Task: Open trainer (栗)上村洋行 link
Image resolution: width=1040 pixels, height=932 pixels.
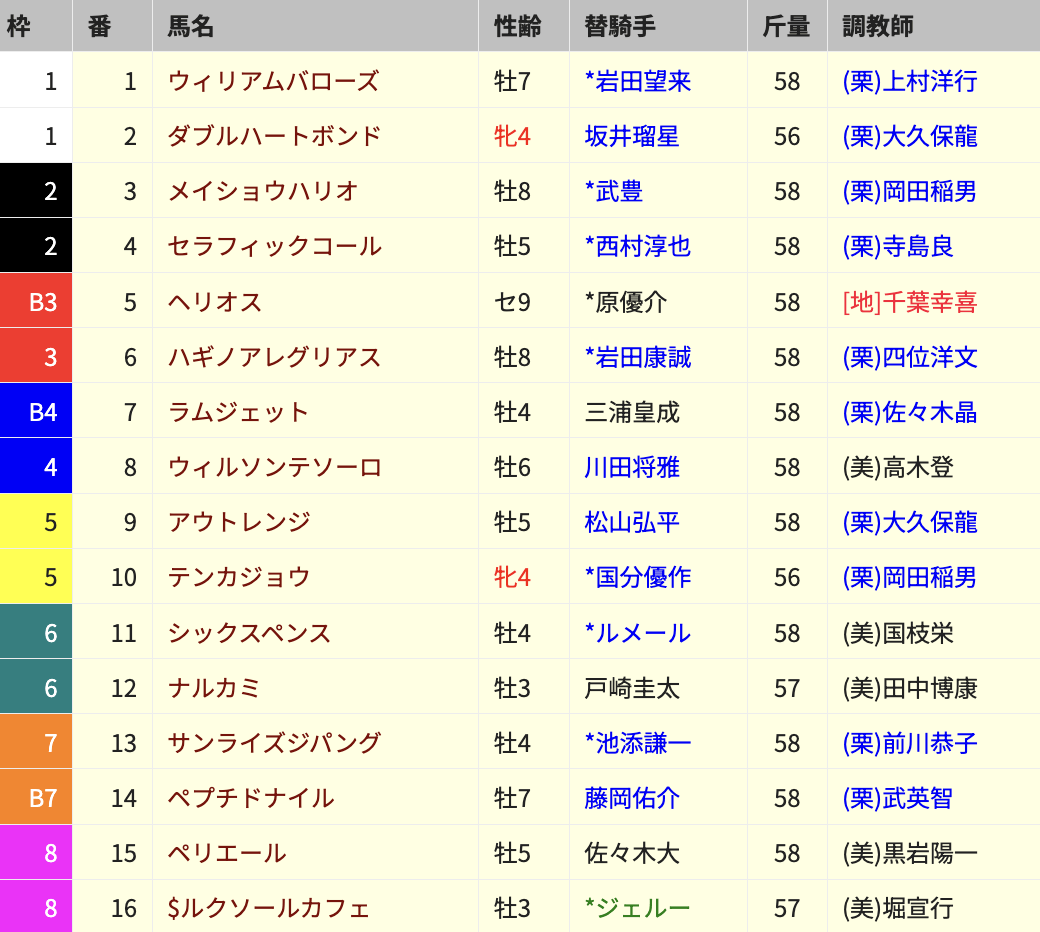Action: click(909, 81)
